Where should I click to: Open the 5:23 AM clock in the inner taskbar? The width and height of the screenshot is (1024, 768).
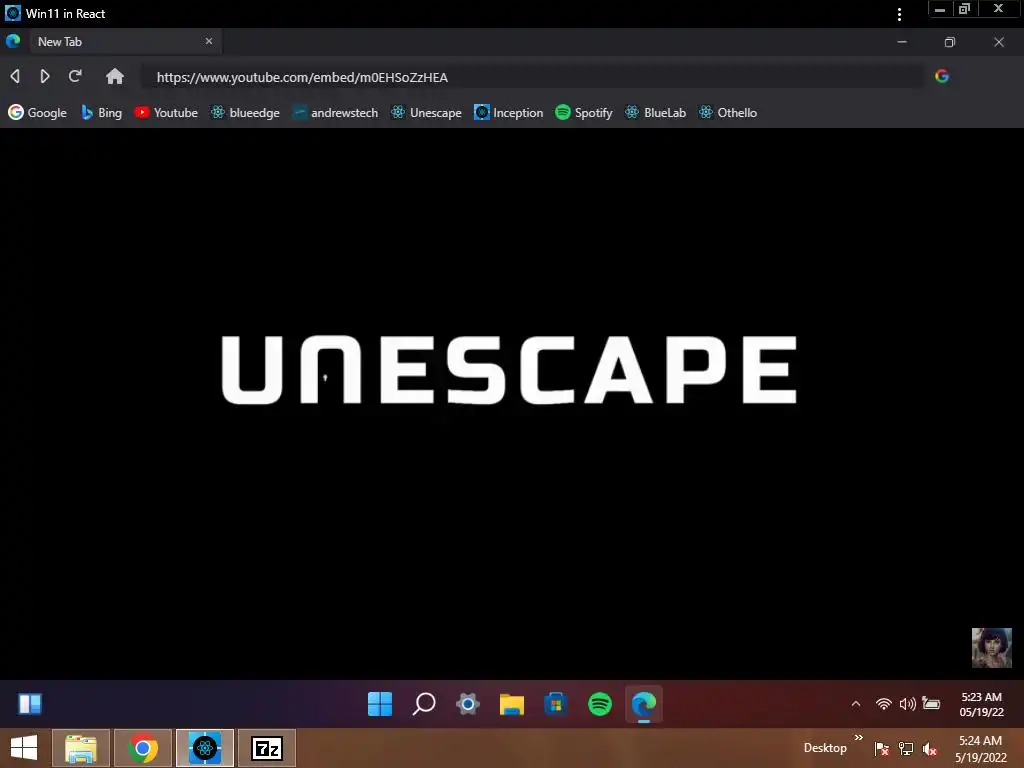tap(981, 704)
